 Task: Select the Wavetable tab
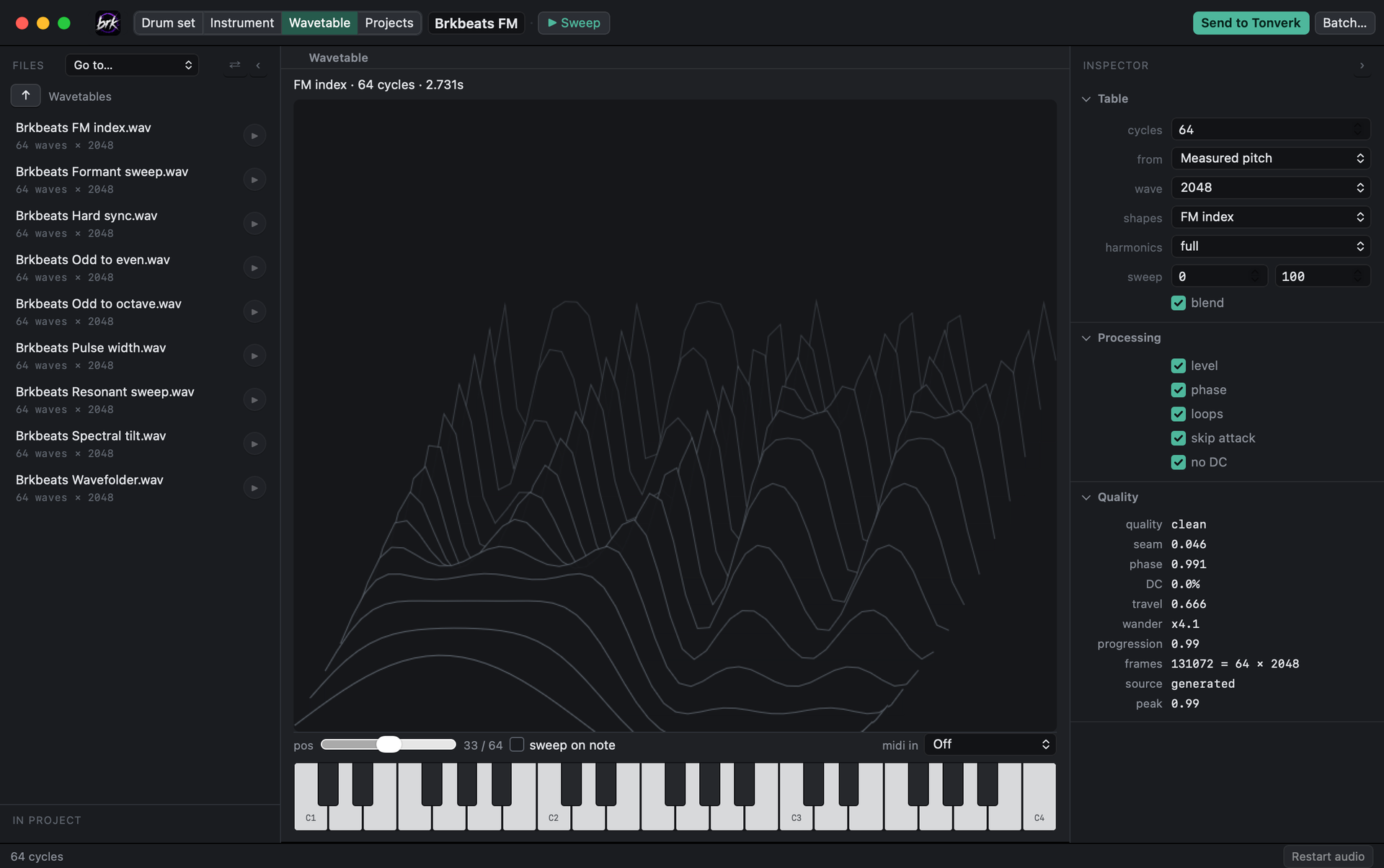click(319, 23)
